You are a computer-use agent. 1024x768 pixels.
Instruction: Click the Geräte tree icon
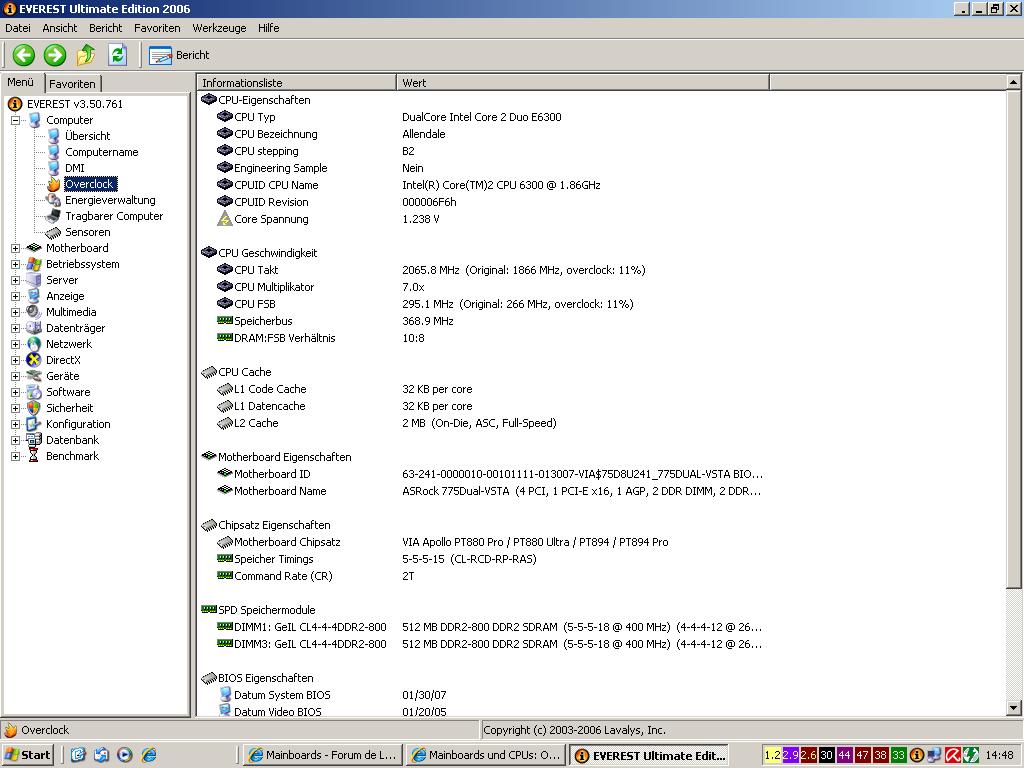coord(34,376)
